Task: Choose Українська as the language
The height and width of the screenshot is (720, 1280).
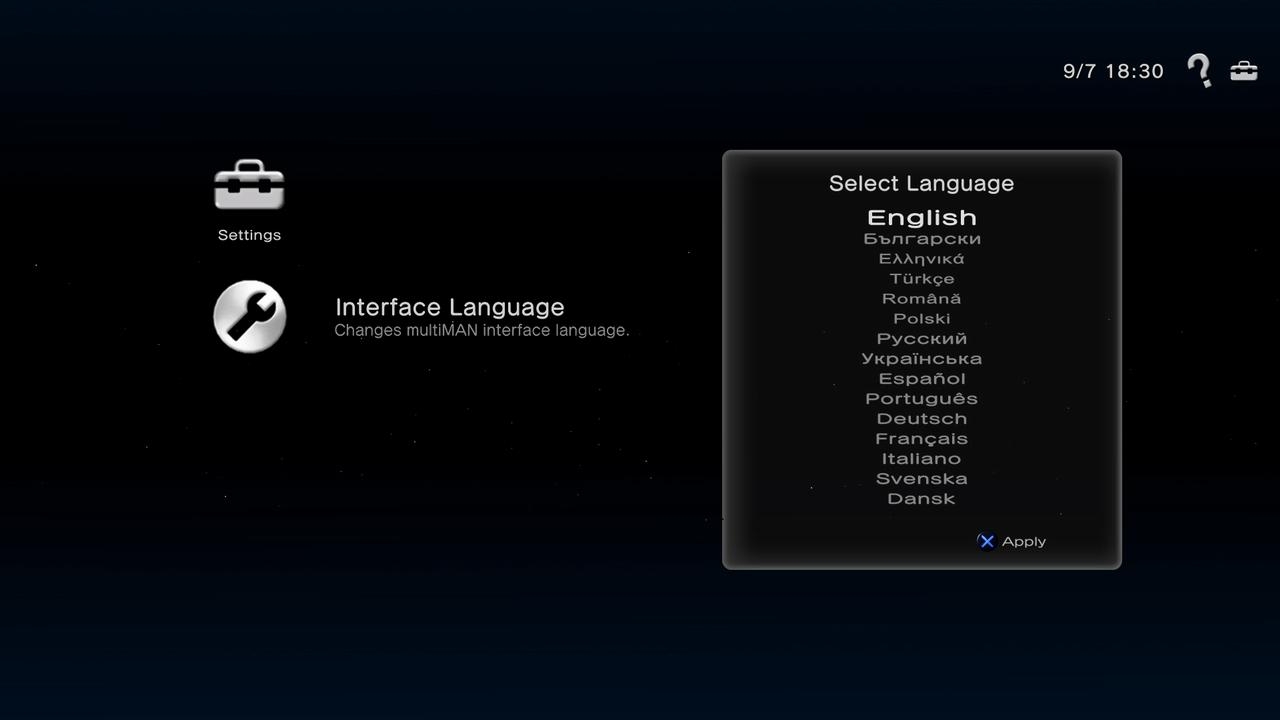Action: [x=921, y=359]
